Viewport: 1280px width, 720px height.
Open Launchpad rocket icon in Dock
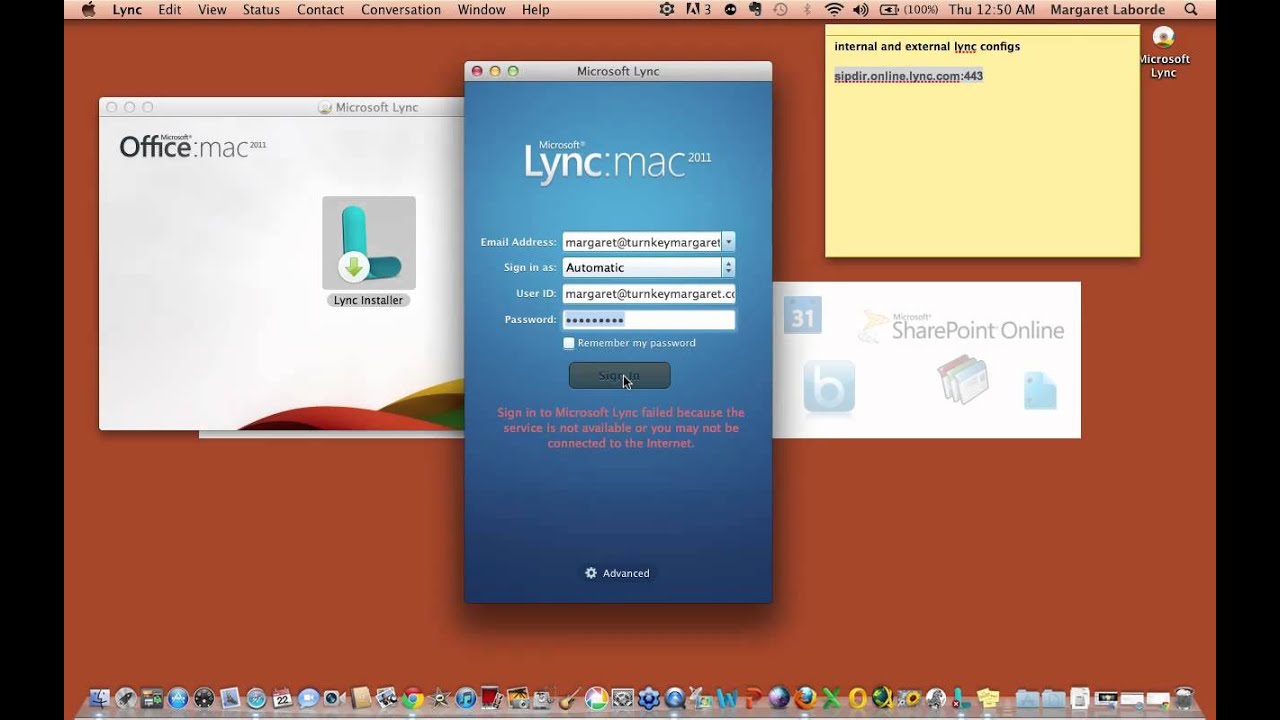[x=125, y=699]
